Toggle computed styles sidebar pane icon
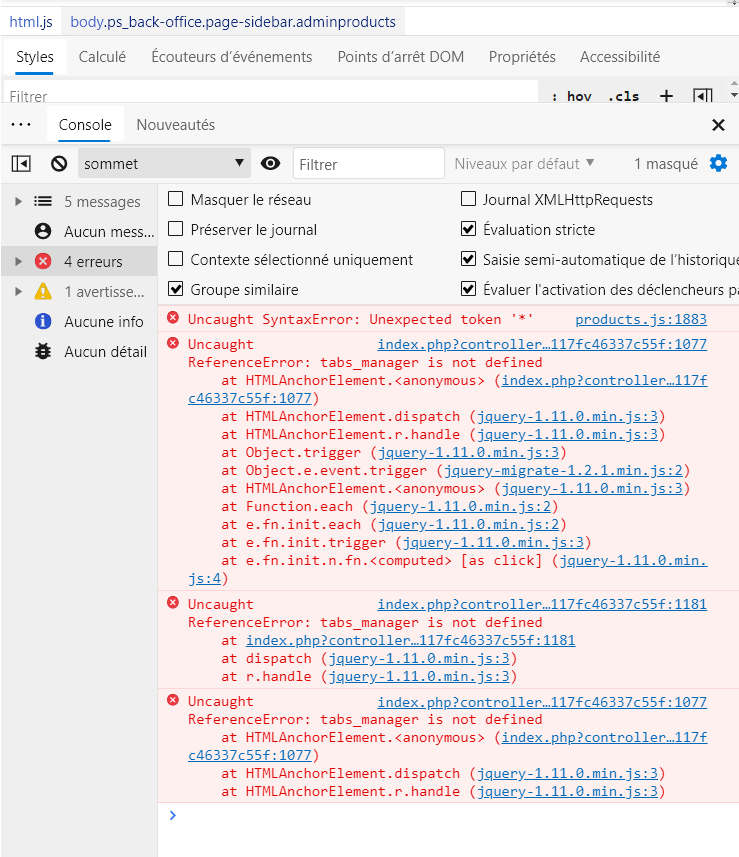 point(703,96)
